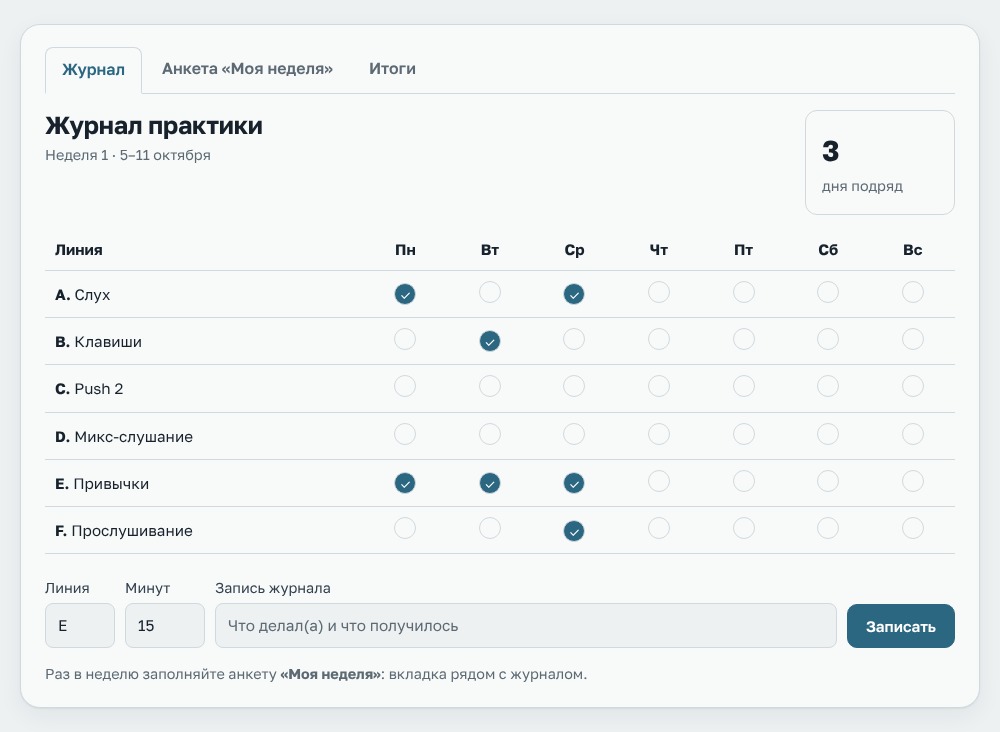Screen dimensions: 1000x732
Task: Click the Запись журнала text field
Action: click(x=526, y=626)
